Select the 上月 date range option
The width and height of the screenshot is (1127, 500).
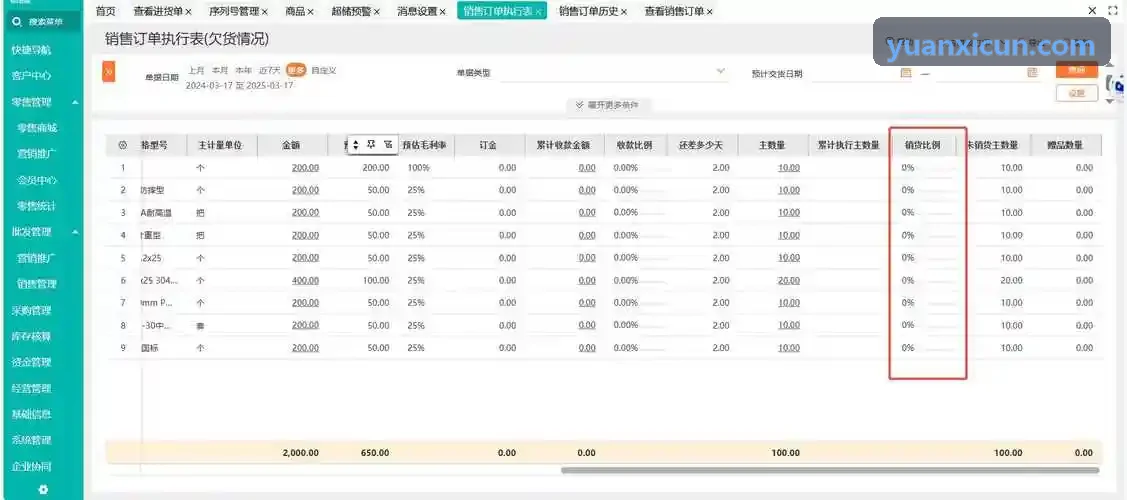[x=196, y=70]
